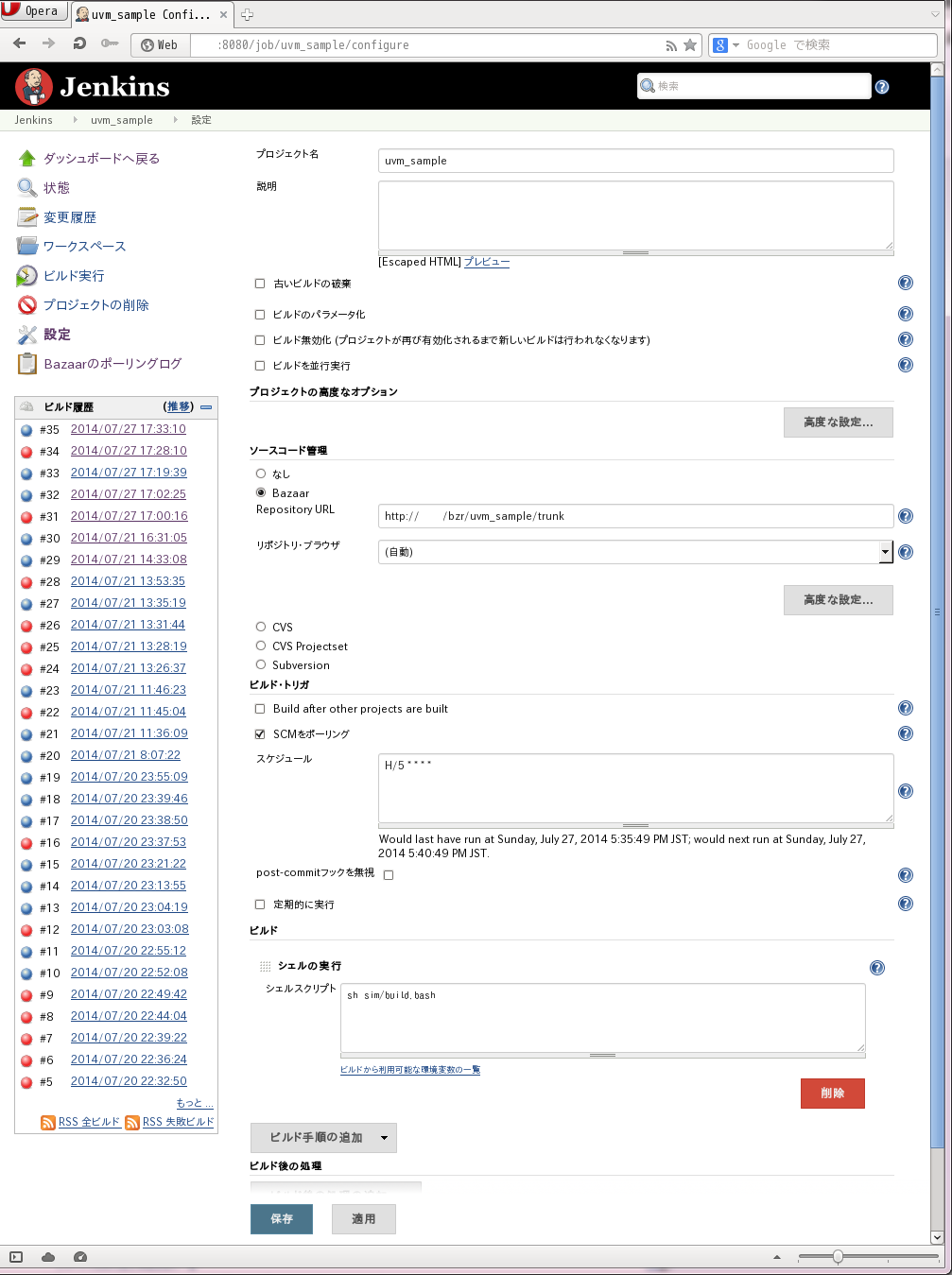The width and height of the screenshot is (952, 1275).
Task: Click help icon for 定期的に実行
Action: tap(906, 904)
